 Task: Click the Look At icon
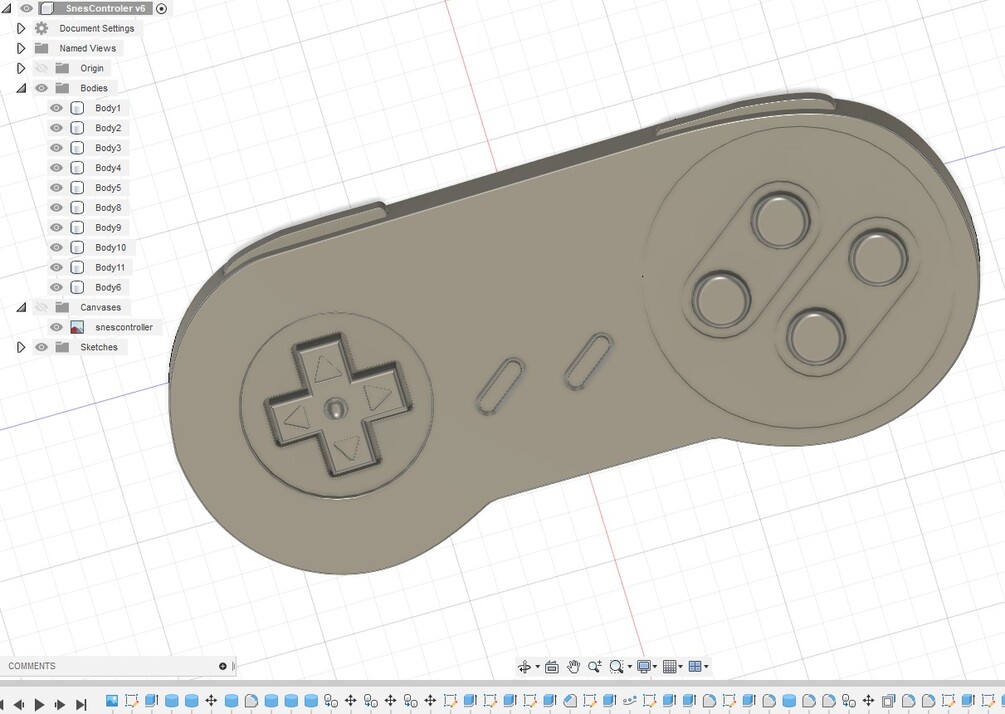551,667
